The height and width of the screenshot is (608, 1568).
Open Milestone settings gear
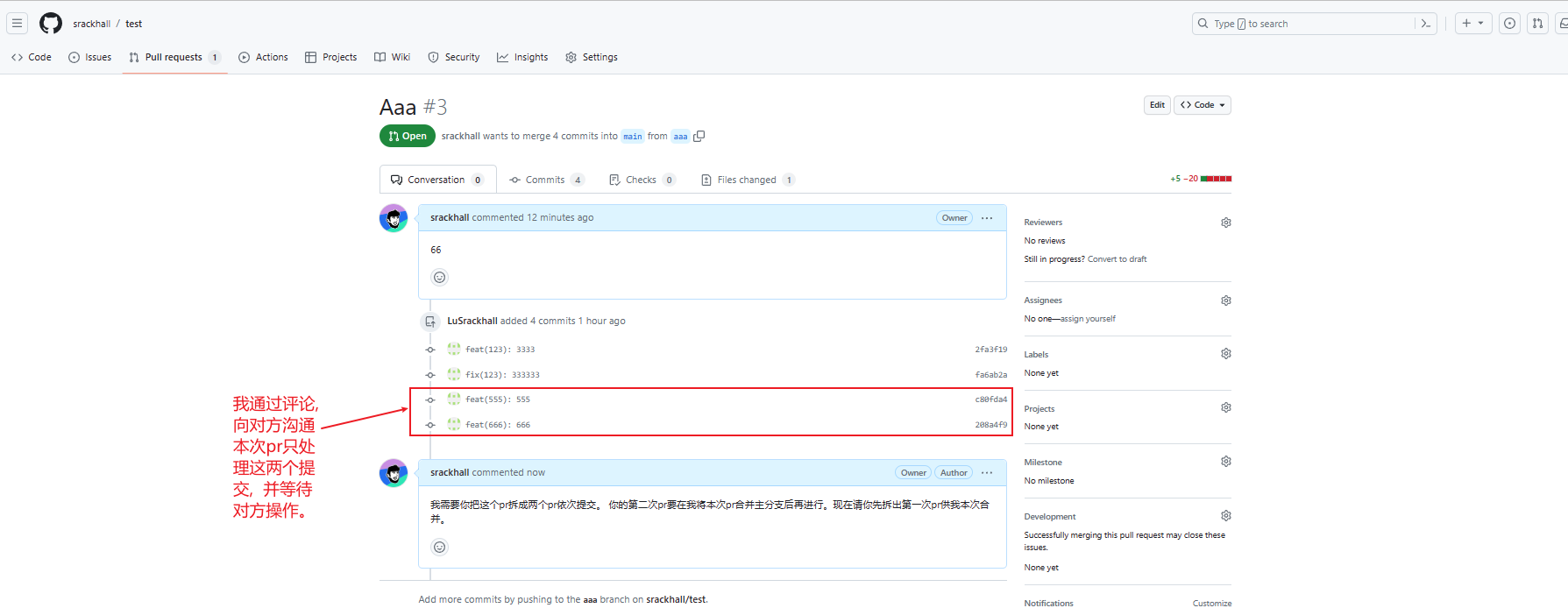1225,462
